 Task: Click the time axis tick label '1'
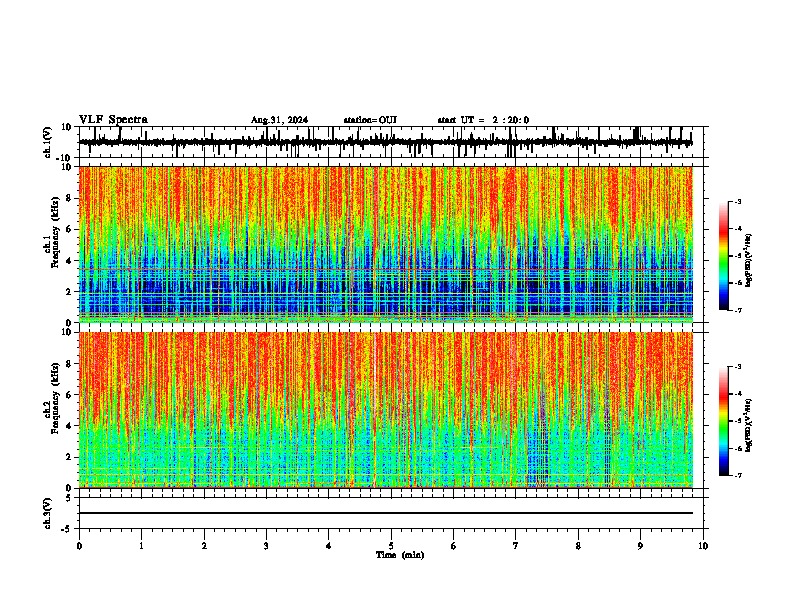[x=141, y=546]
